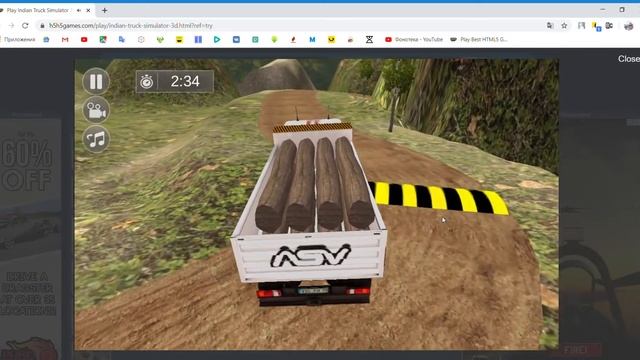Open the profile avatar in the toolbar
Viewport: 640px width, 360px height.
point(629,26)
